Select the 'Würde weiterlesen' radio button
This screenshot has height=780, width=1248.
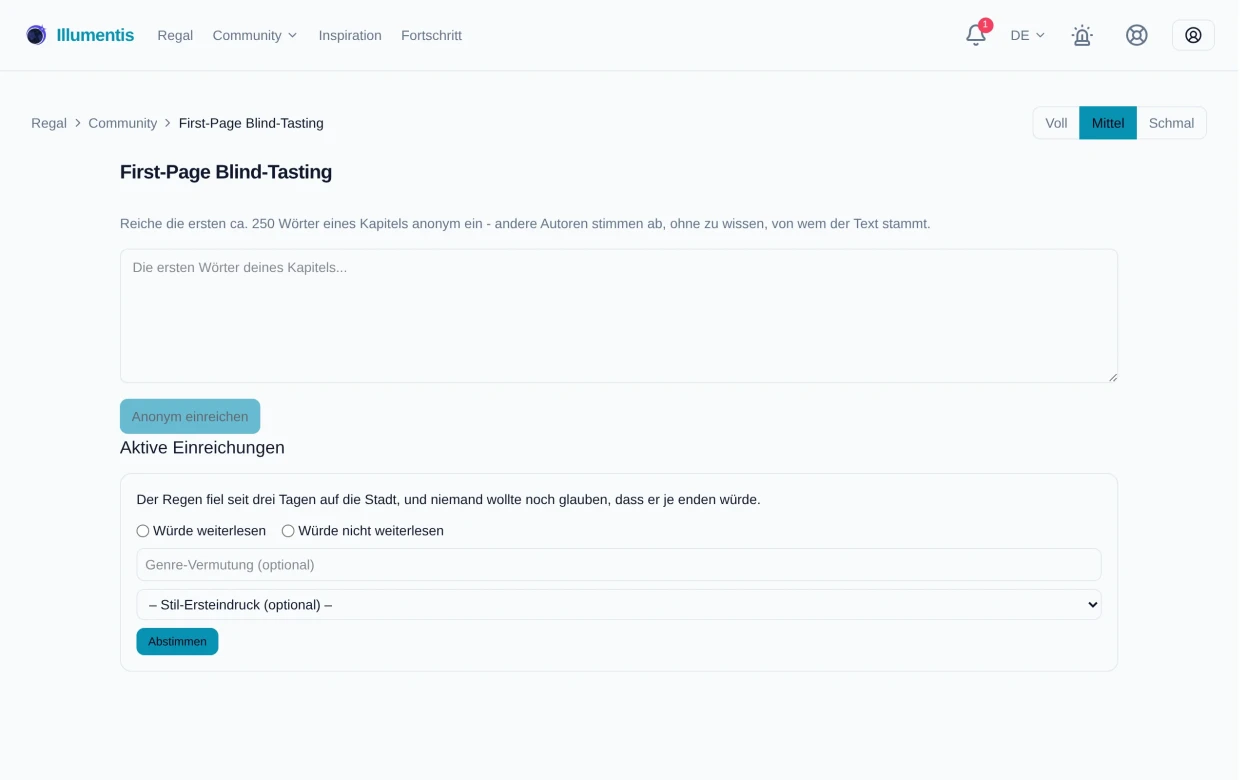pyautogui.click(x=143, y=531)
